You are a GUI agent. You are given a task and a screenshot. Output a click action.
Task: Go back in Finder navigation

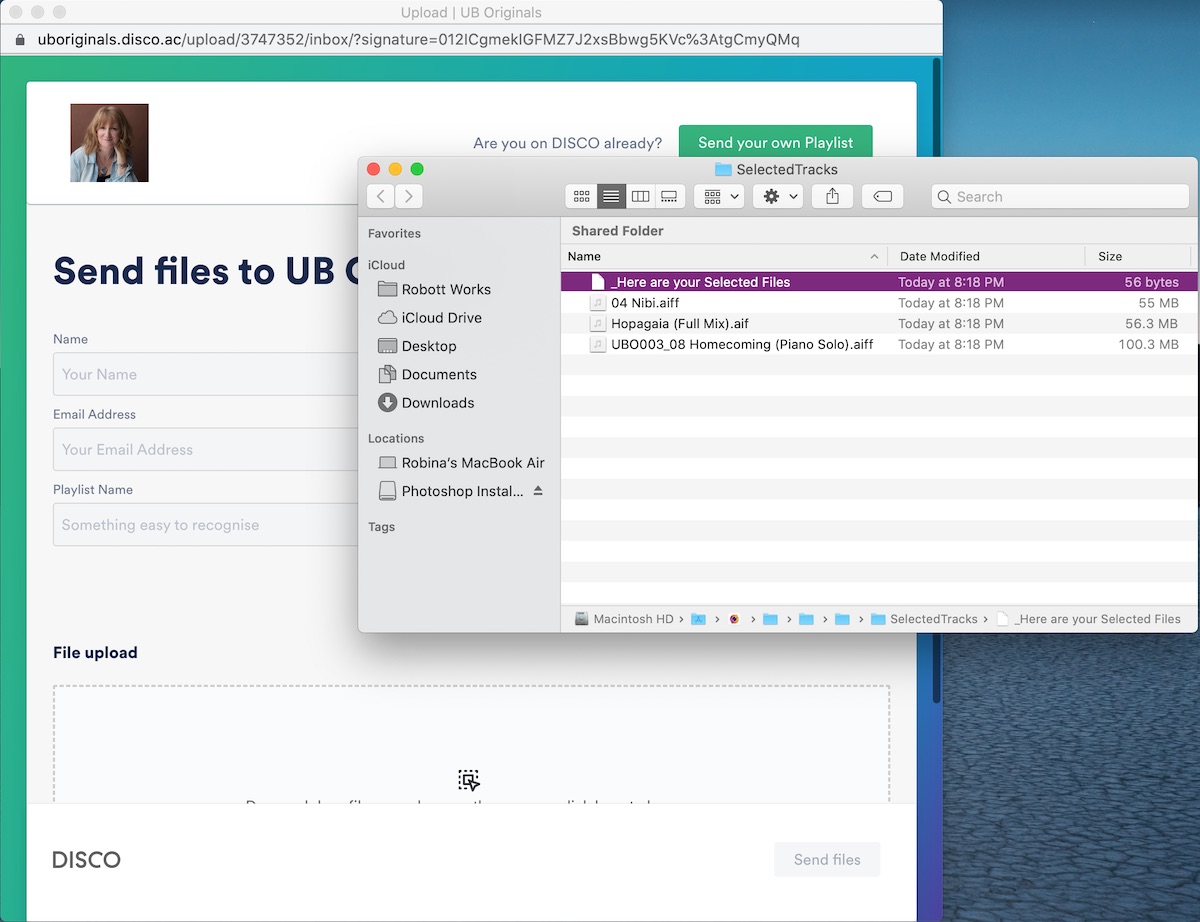coord(380,196)
